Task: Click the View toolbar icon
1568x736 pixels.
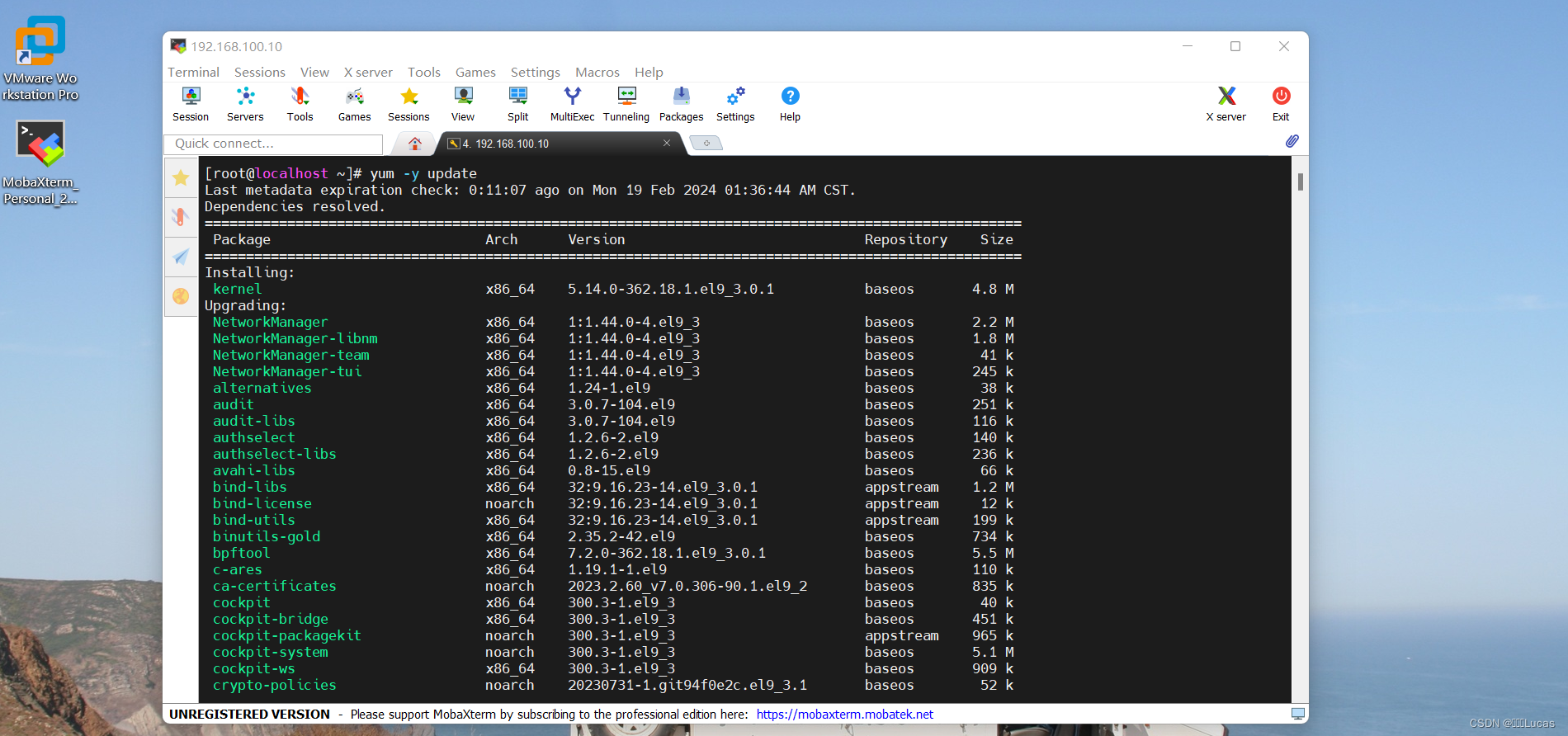Action: (x=463, y=105)
